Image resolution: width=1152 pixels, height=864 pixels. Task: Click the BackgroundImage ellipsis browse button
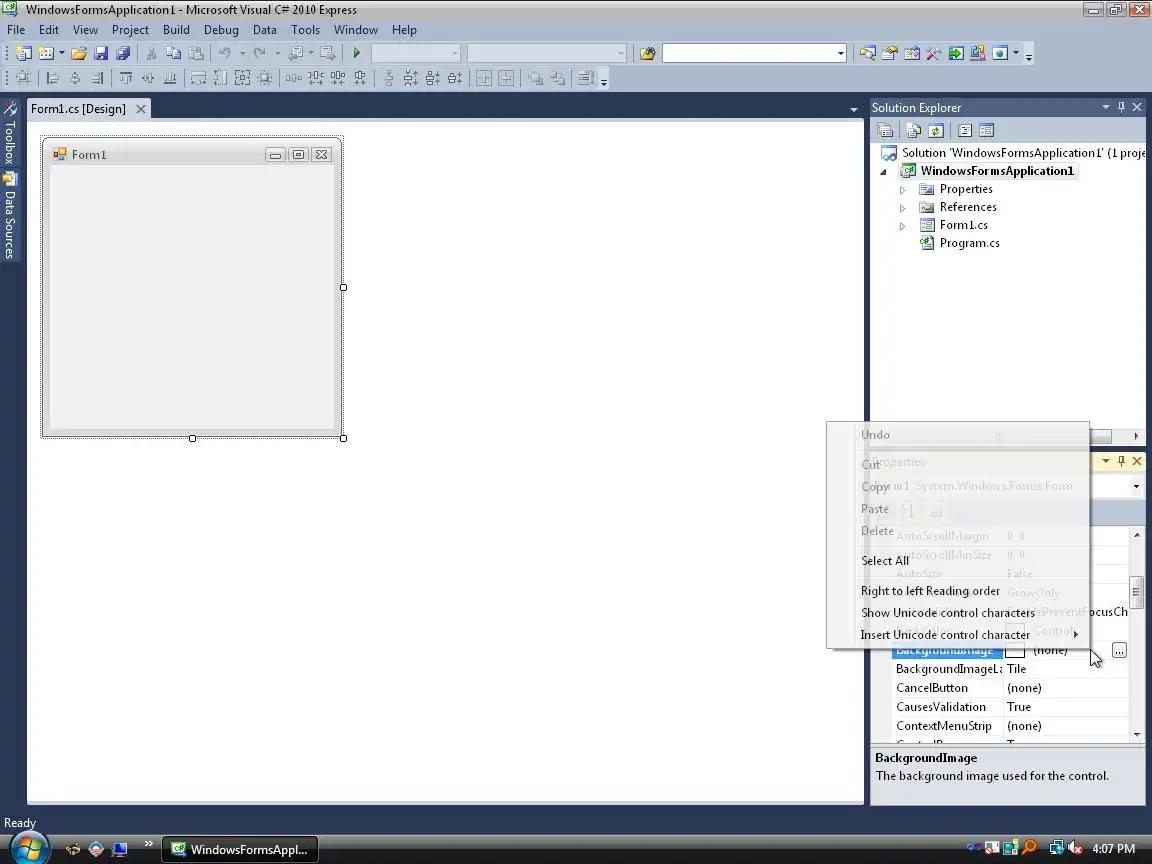click(x=1119, y=650)
